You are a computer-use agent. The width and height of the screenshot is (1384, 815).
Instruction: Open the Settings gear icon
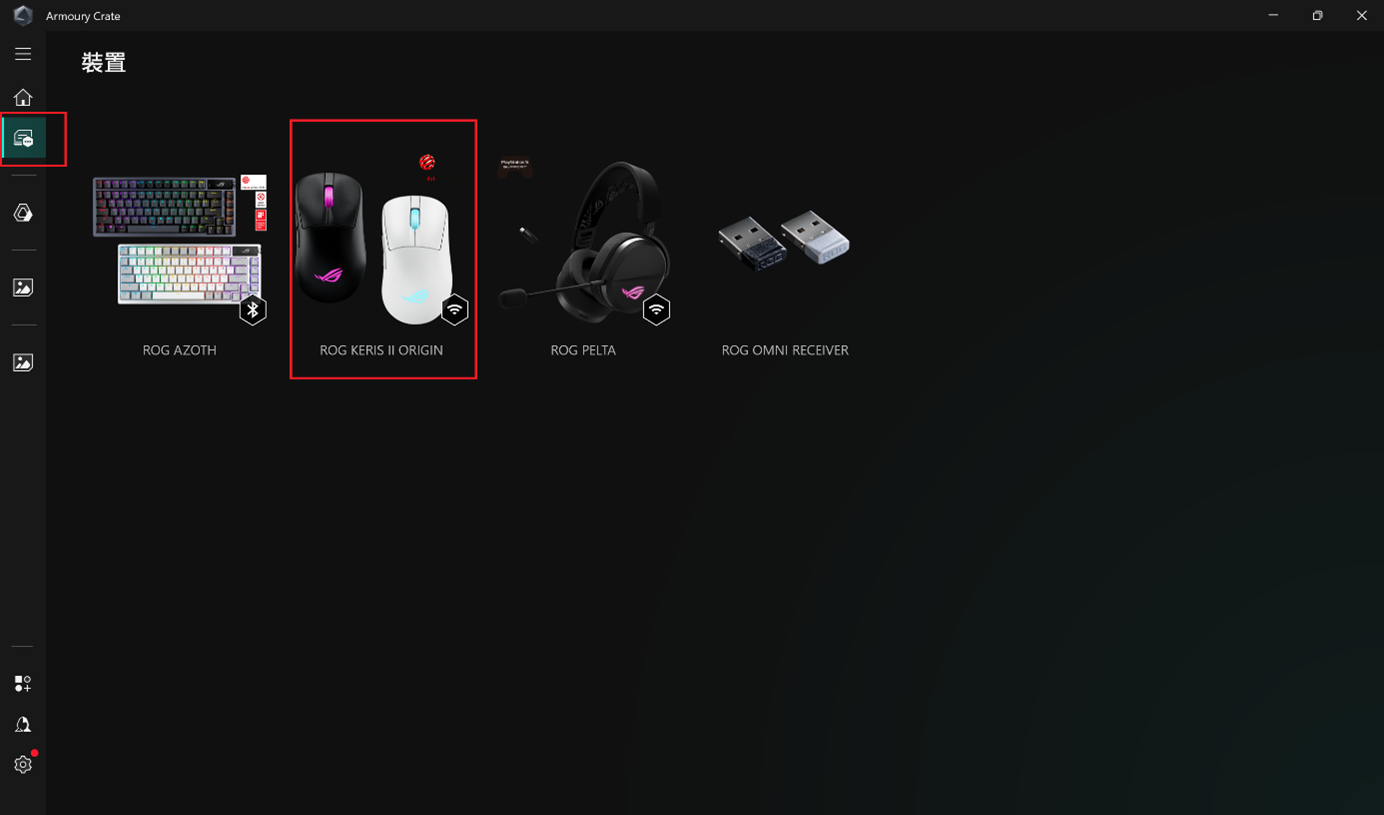click(x=23, y=764)
